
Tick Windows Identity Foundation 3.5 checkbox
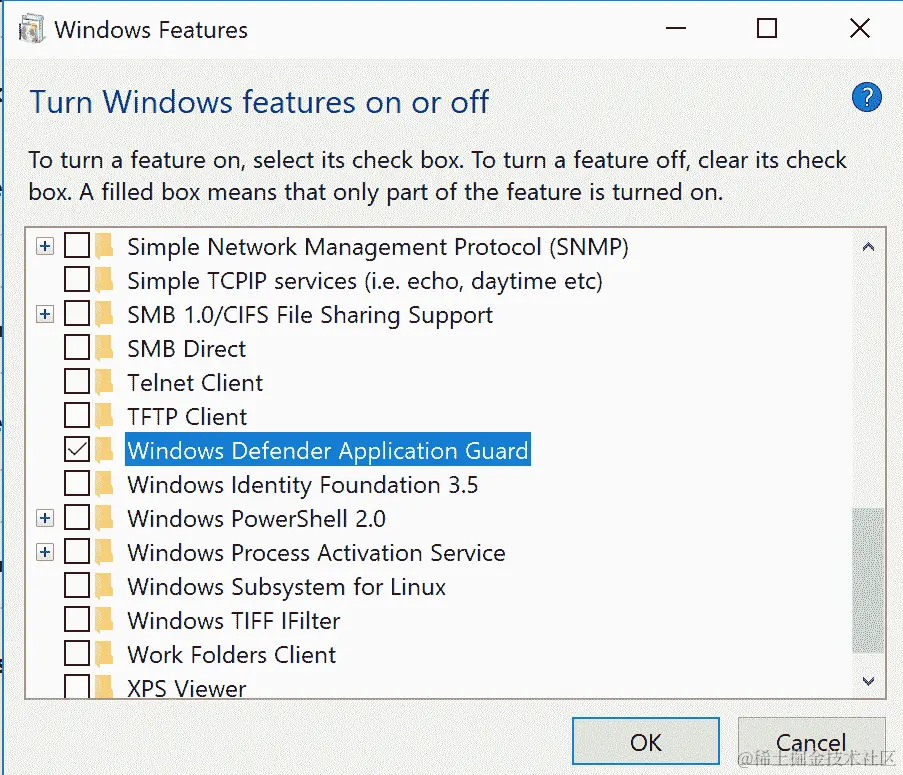tap(77, 483)
